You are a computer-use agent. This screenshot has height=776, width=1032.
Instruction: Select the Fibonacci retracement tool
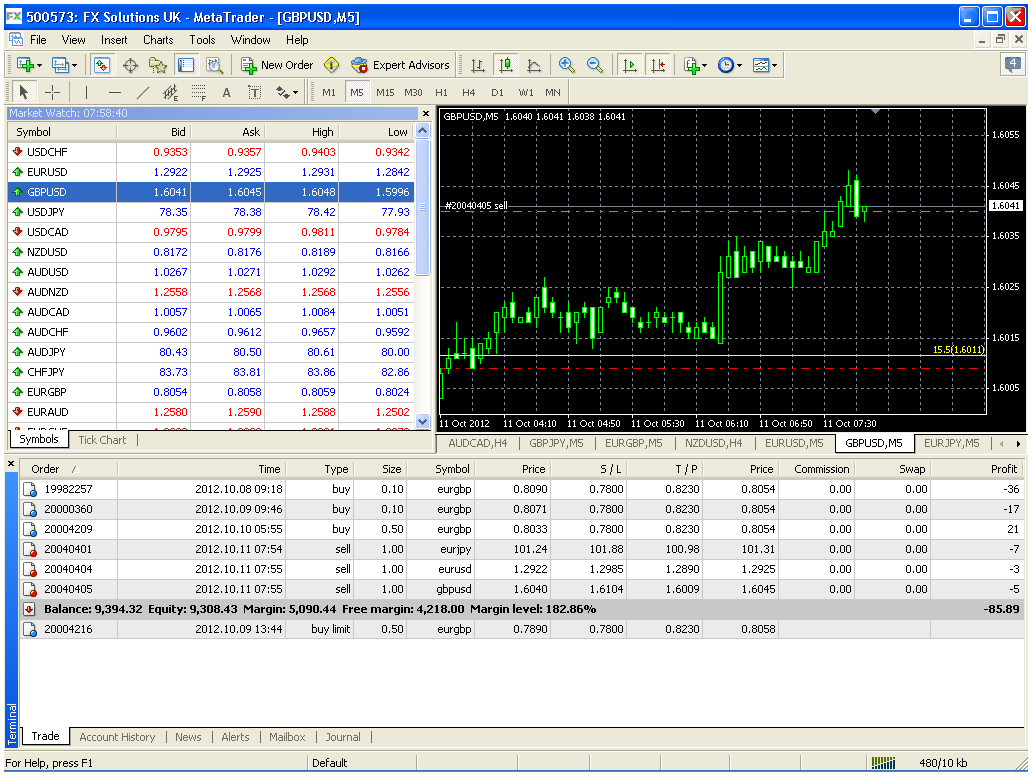pos(199,92)
